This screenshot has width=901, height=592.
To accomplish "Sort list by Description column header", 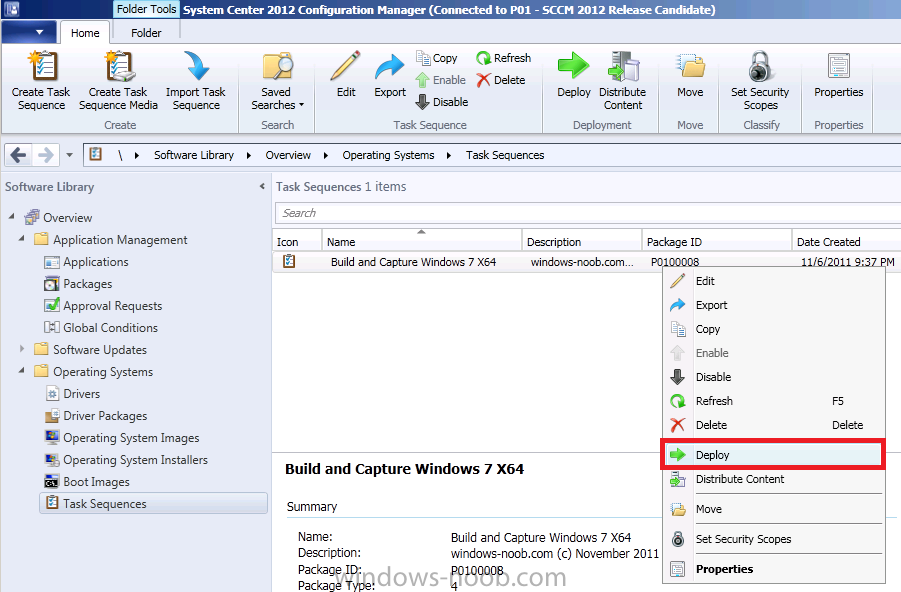I will [582, 241].
